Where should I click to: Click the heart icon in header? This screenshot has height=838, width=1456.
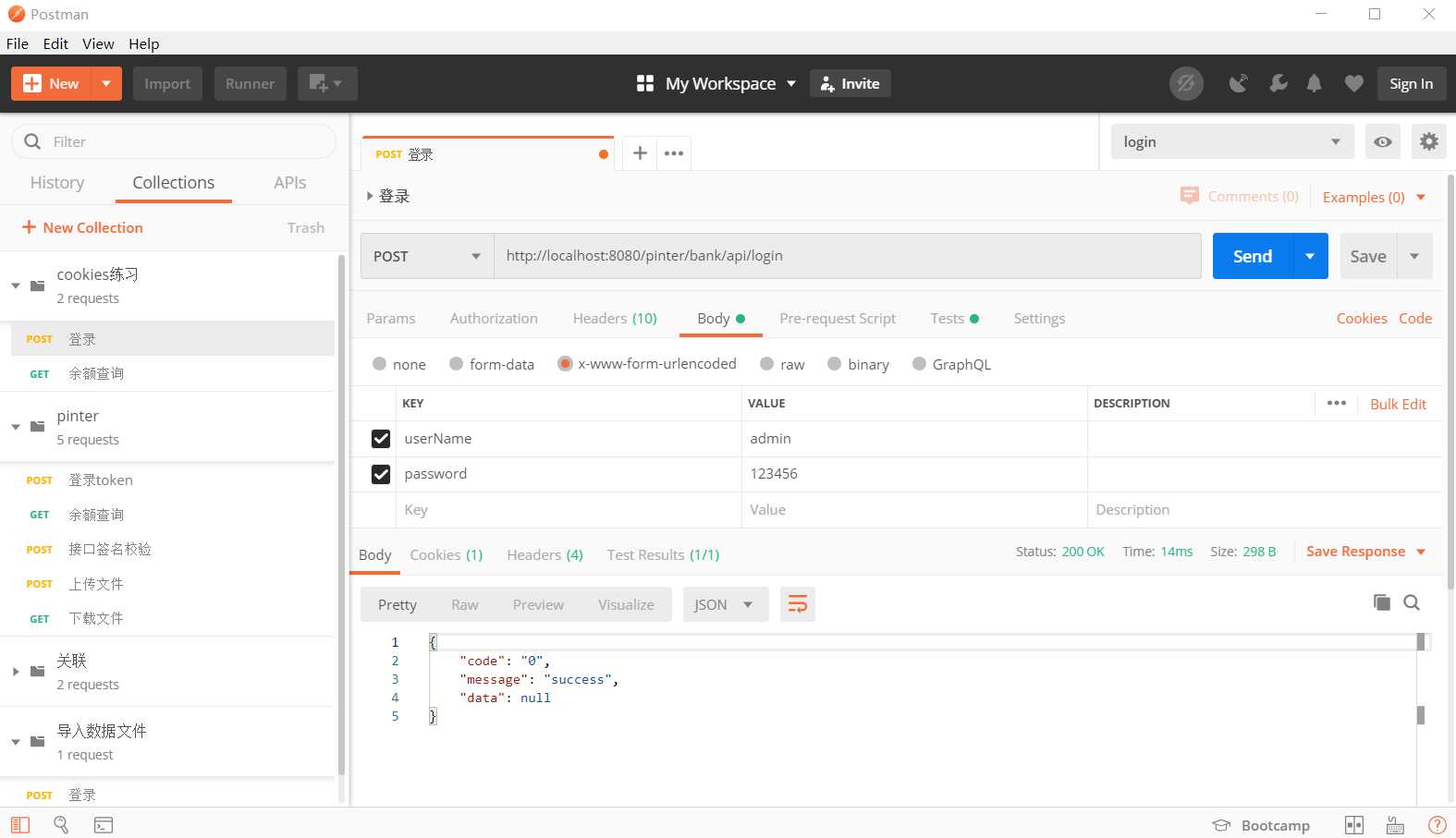[x=1354, y=84]
